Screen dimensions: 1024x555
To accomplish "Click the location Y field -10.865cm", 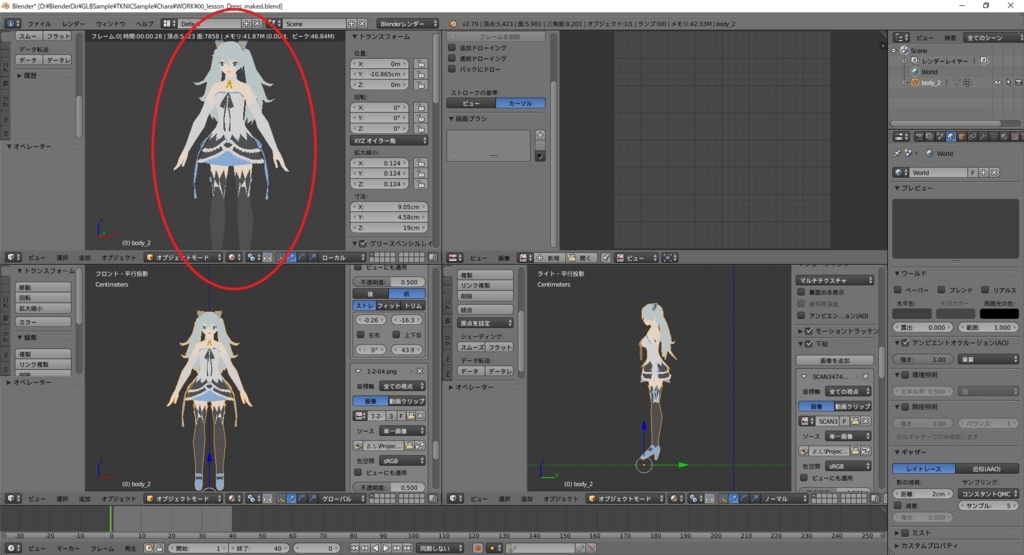I will tap(379, 74).
